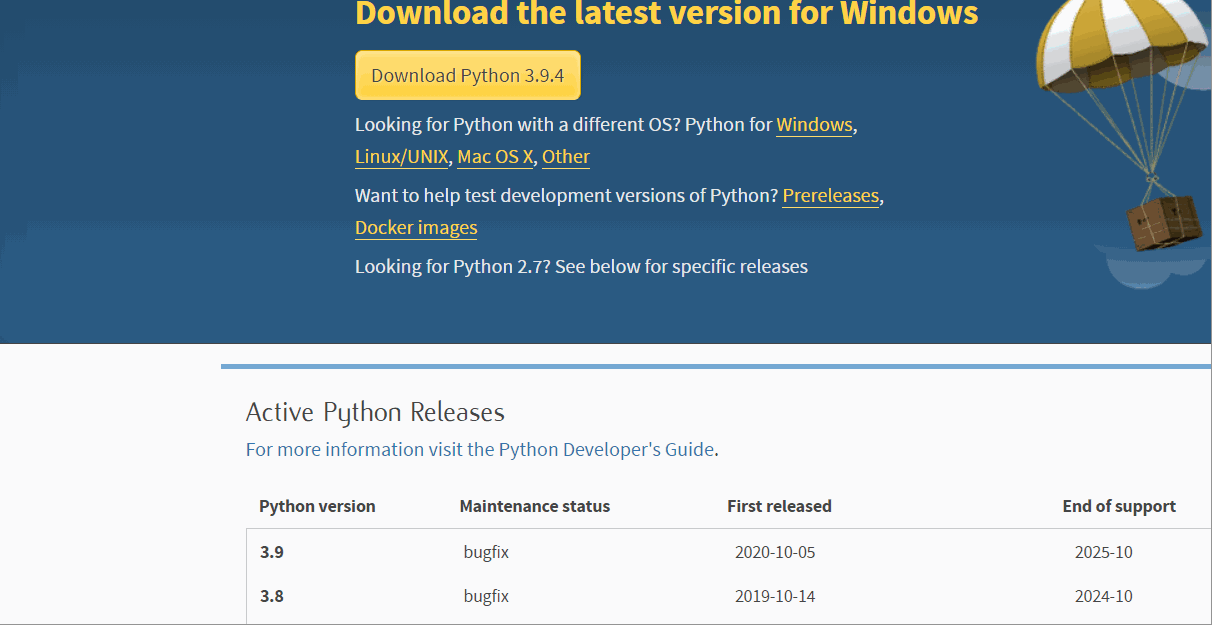Image resolution: width=1212 pixels, height=625 pixels.
Task: Open the Linux/UNIX downloads link
Action: (401, 157)
